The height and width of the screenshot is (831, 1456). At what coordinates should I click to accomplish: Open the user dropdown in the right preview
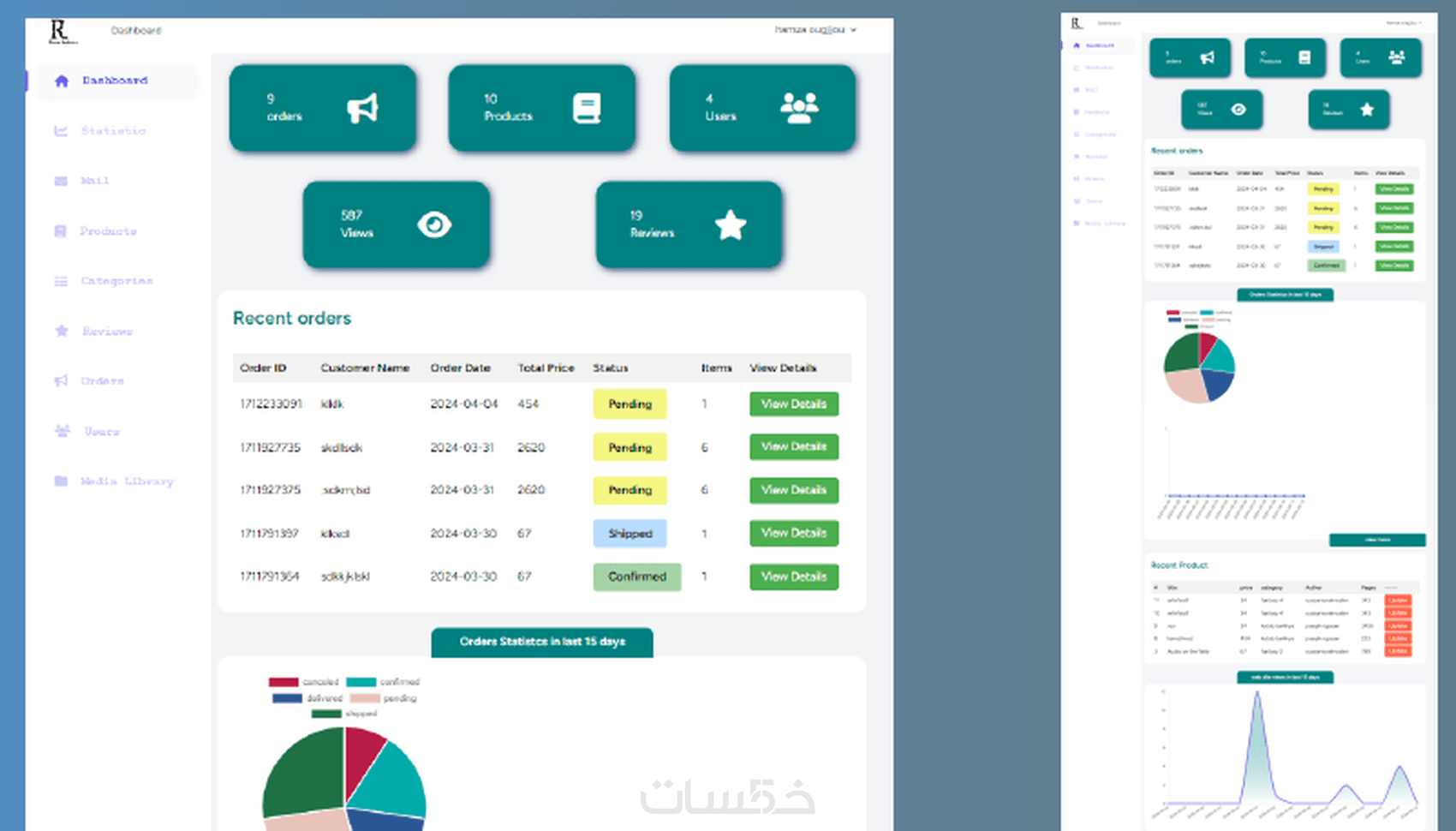pos(1404,23)
